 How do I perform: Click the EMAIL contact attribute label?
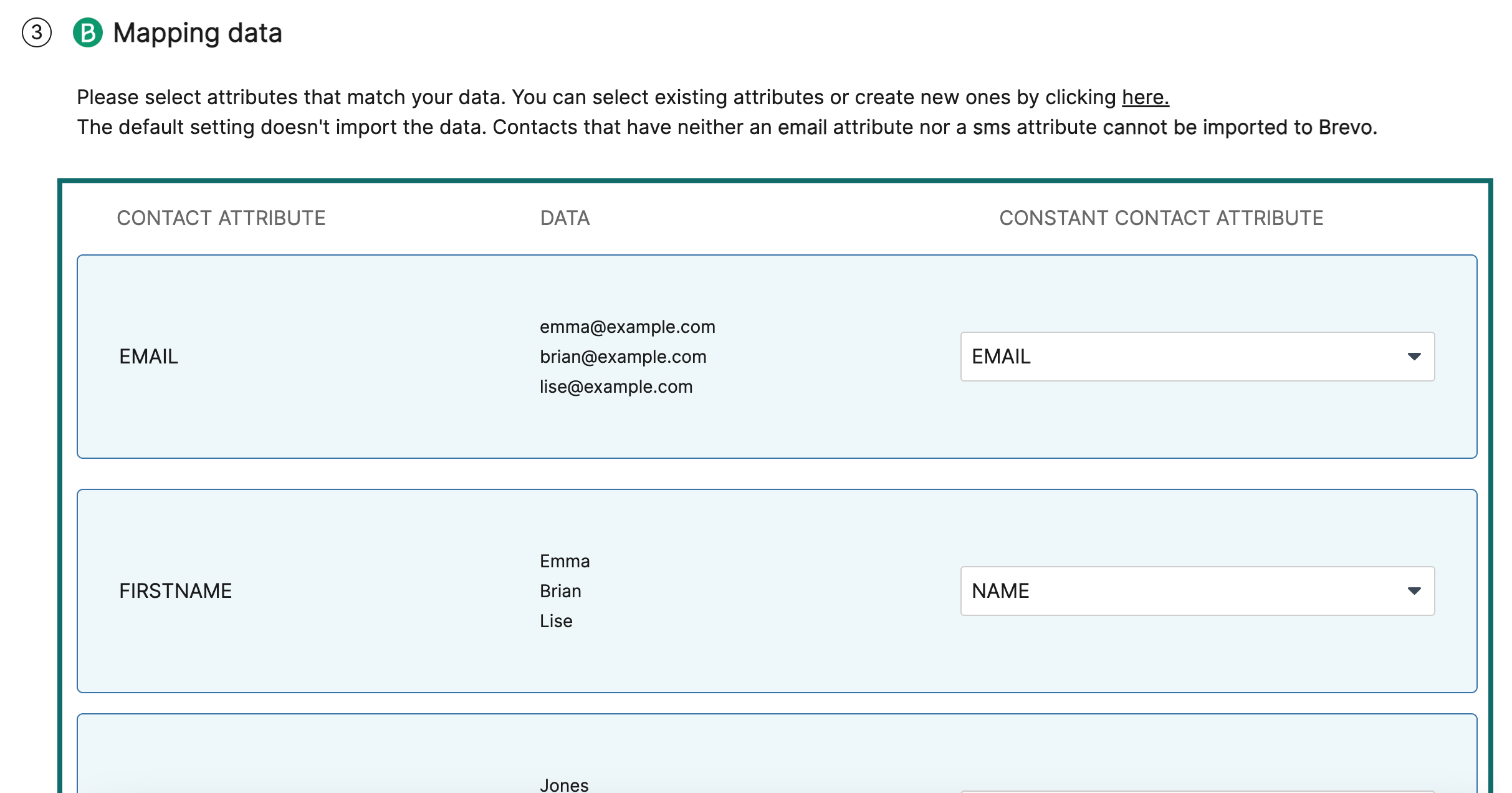point(148,357)
